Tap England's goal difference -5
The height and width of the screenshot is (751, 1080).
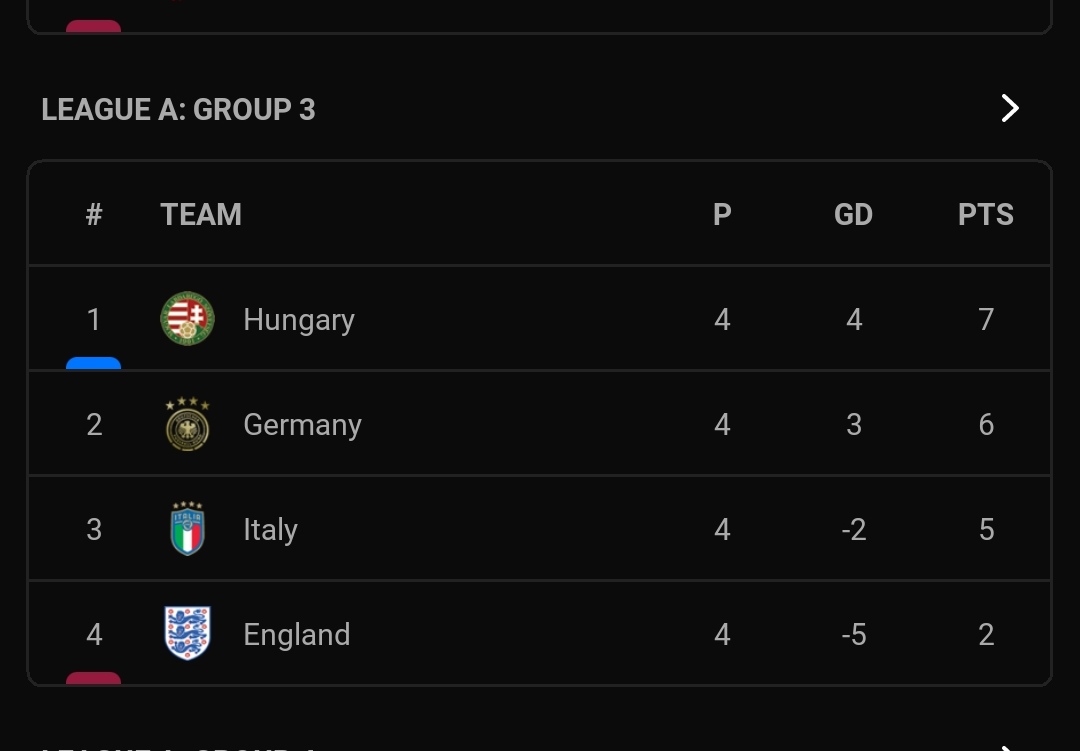click(853, 635)
